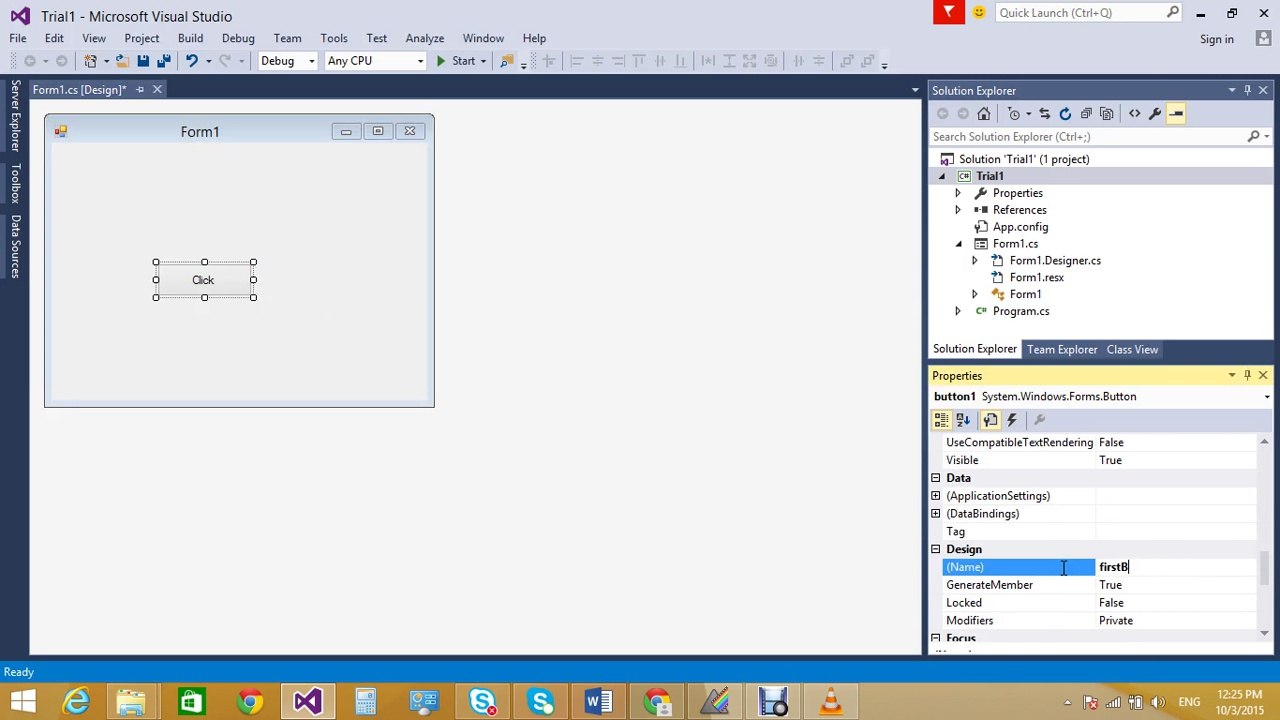Click the Home icon in Solution Explorer
Image resolution: width=1280 pixels, height=720 pixels.
984,114
